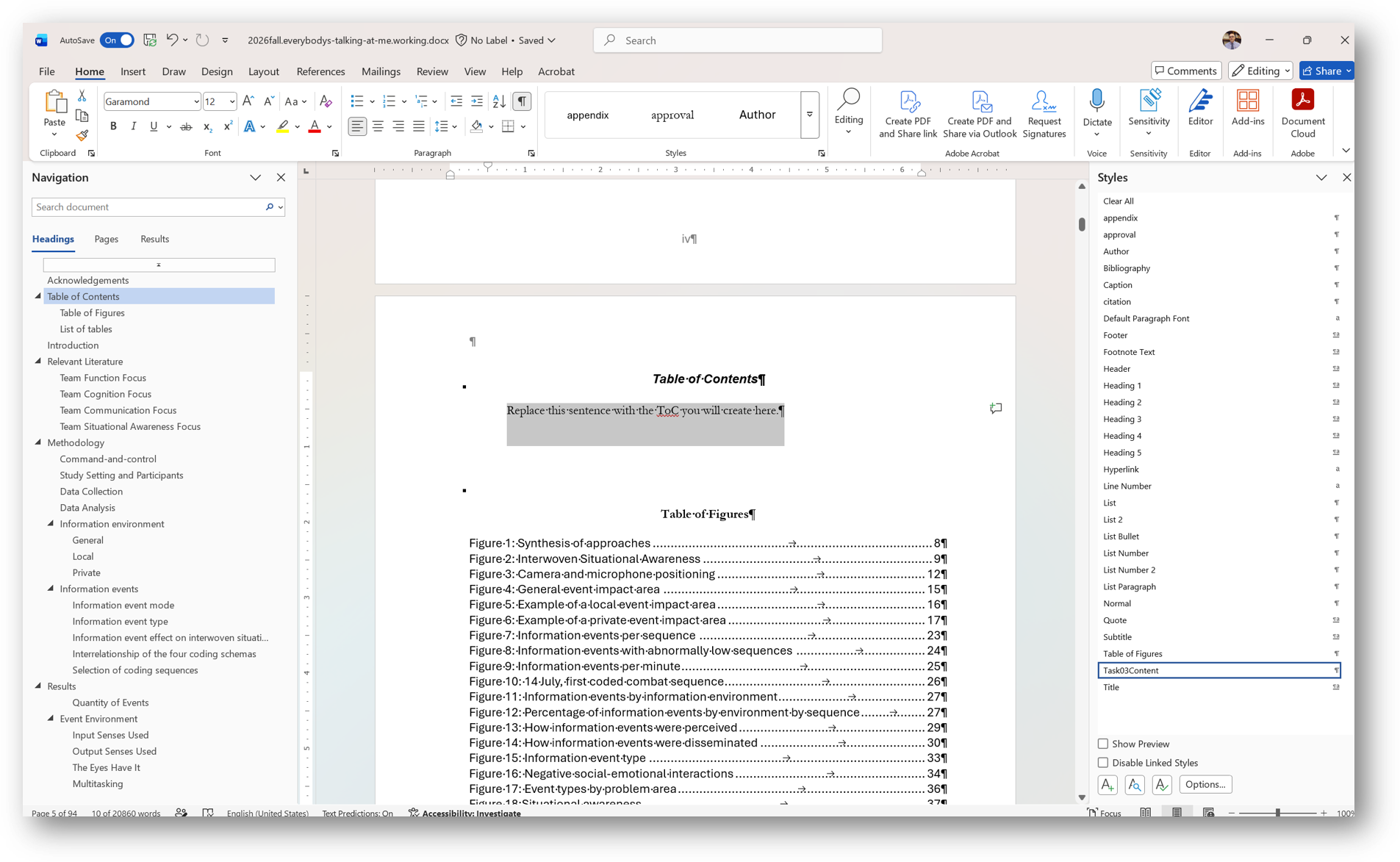Switch to the Pages tab in Navigation
This screenshot has width=1400, height=862.
[106, 239]
